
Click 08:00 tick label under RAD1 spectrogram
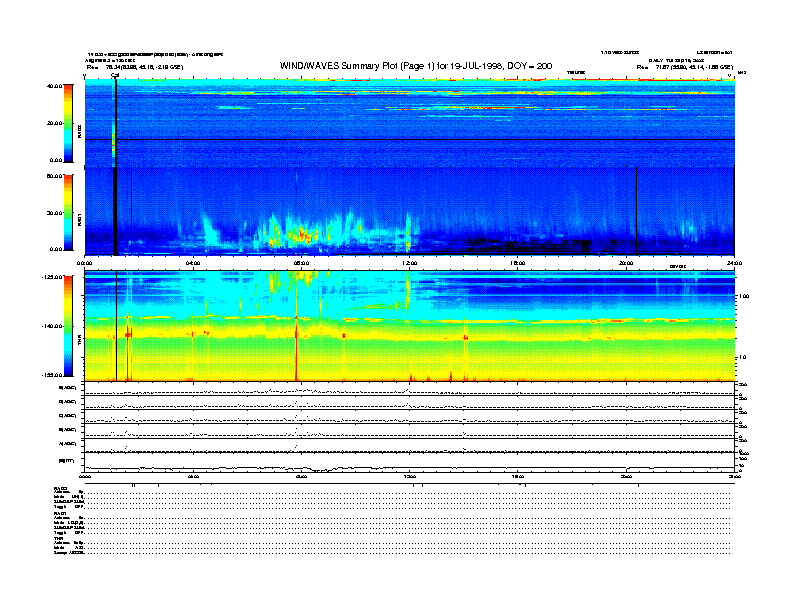click(x=301, y=263)
